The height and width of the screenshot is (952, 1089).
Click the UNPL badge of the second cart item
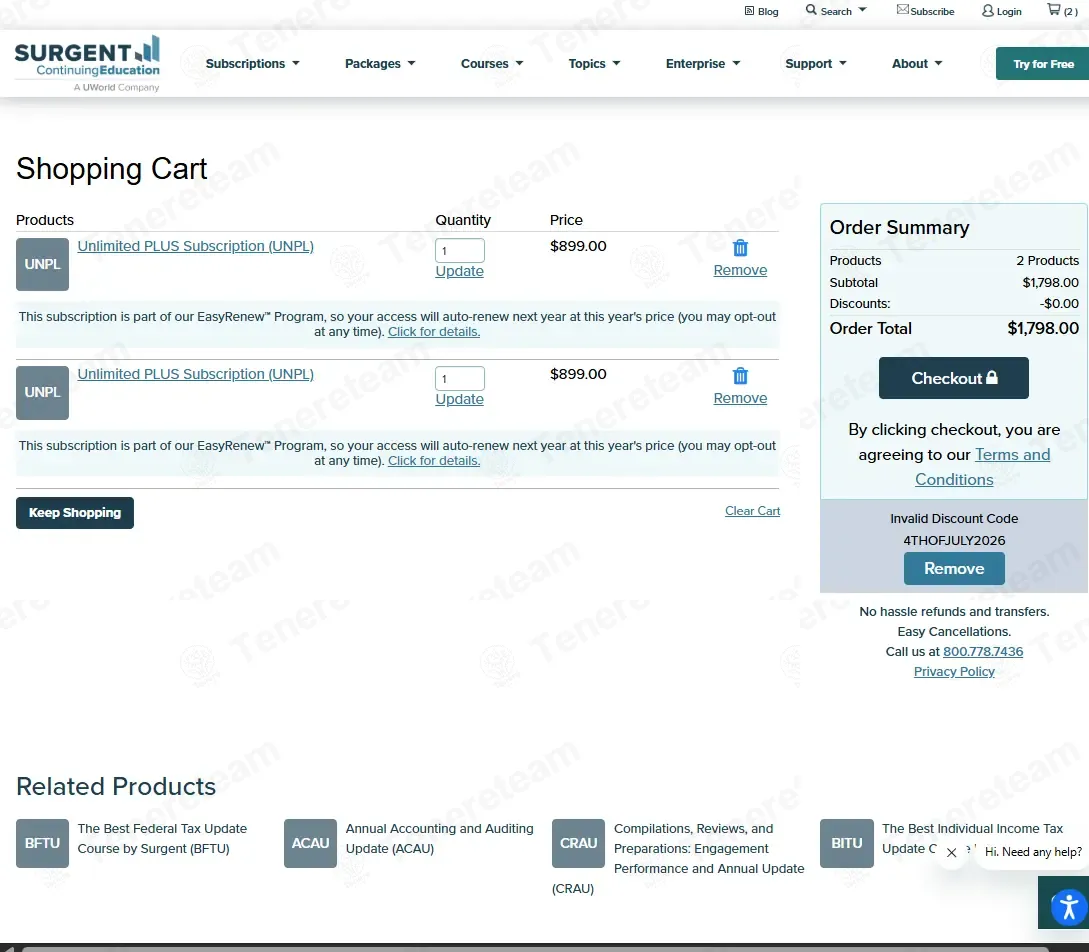42,392
